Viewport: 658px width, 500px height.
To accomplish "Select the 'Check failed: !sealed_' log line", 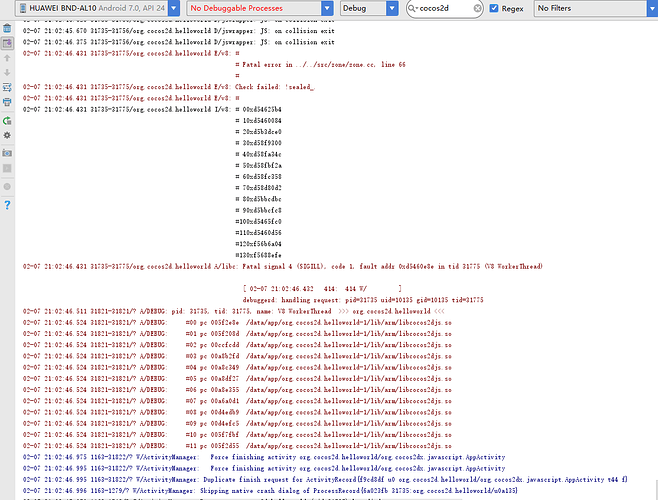I will pos(169,87).
